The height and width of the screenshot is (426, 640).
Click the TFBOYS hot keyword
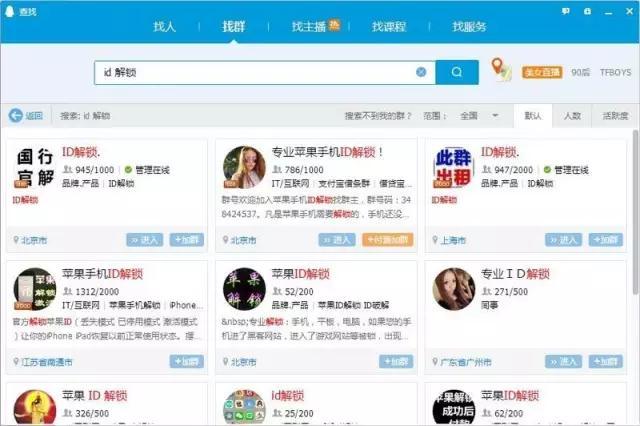click(615, 73)
